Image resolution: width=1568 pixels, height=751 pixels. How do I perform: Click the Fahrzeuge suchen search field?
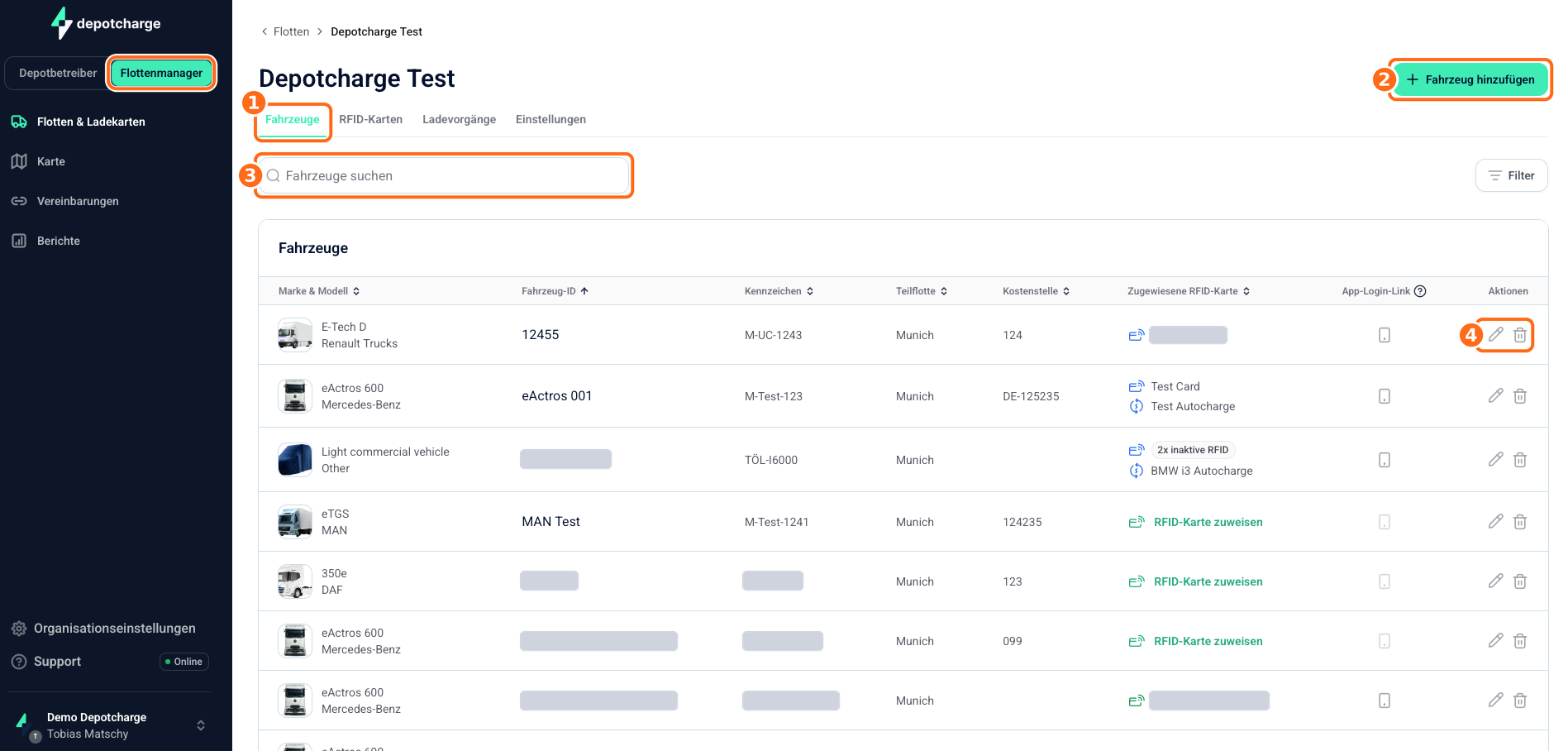(444, 175)
